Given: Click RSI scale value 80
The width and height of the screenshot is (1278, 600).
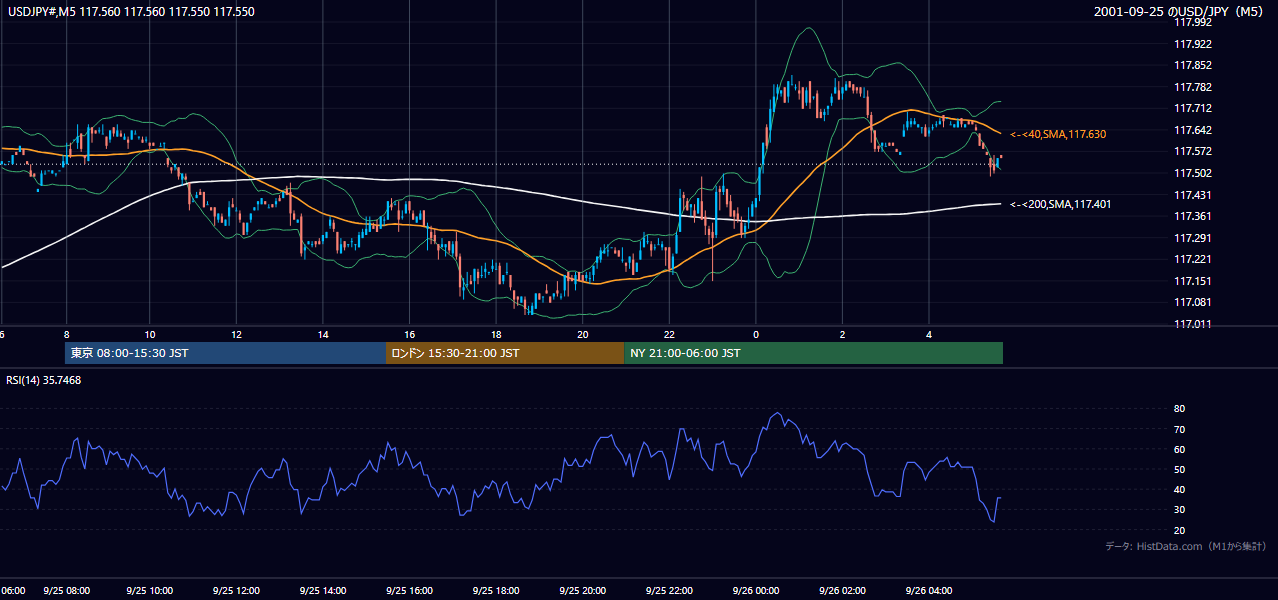Looking at the screenshot, I should [1180, 409].
